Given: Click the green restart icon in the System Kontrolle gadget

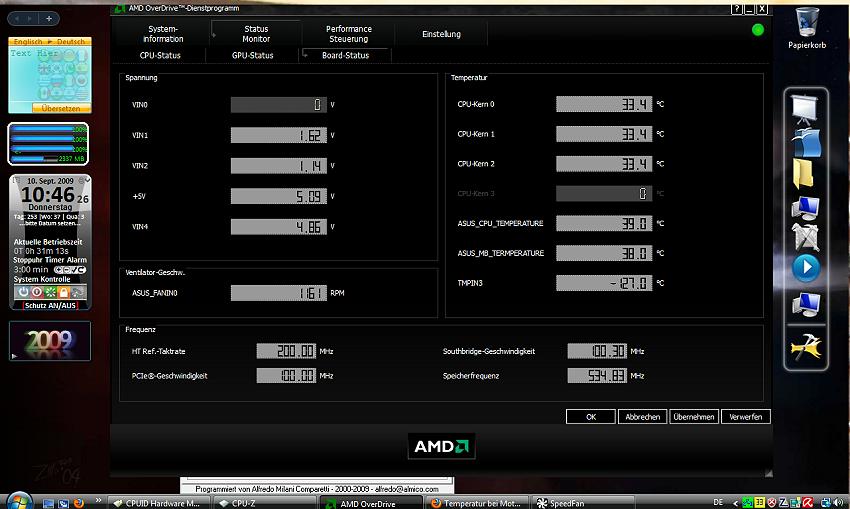Looking at the screenshot, I should click(x=50, y=292).
